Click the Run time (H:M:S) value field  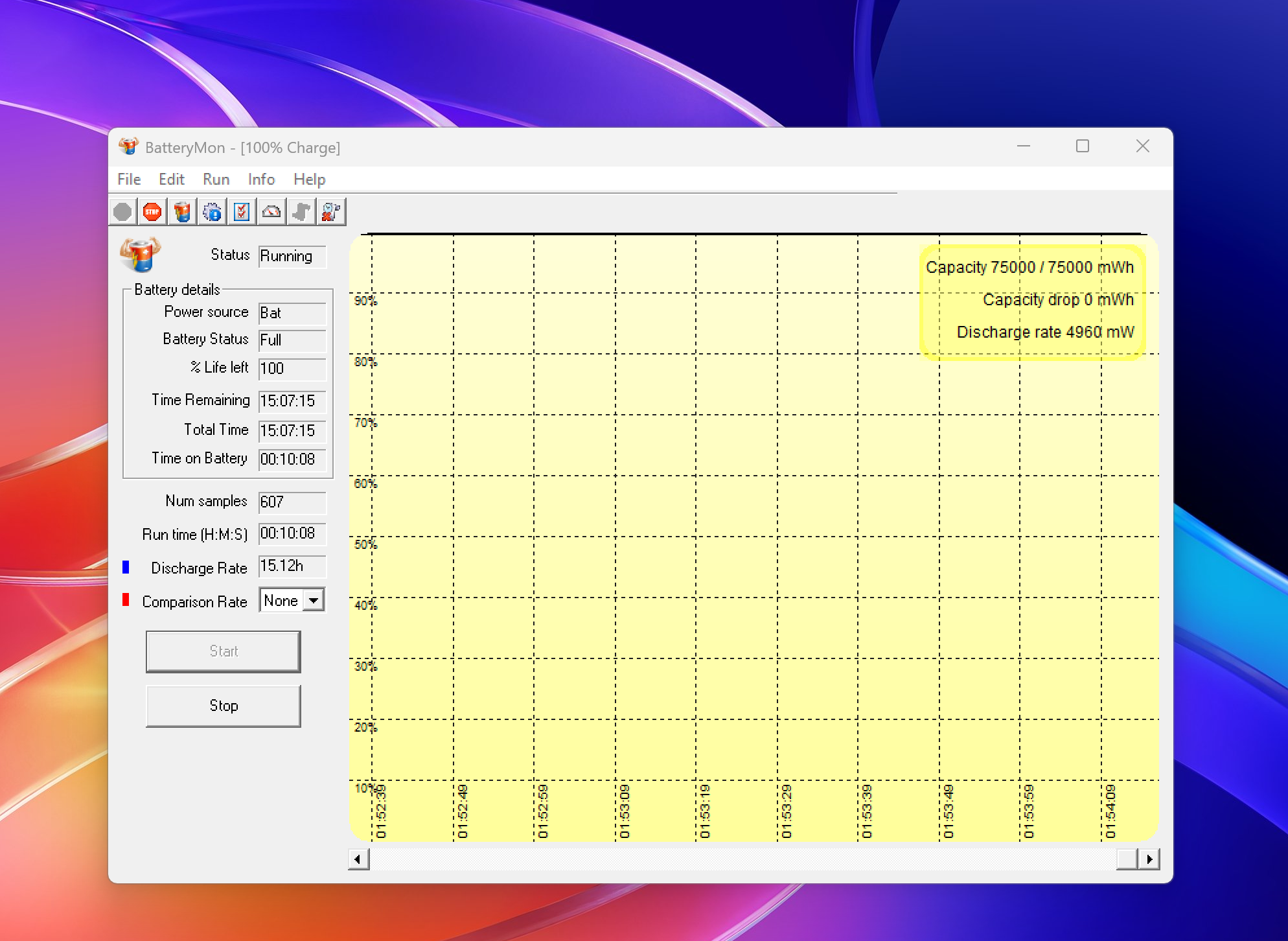click(x=292, y=534)
